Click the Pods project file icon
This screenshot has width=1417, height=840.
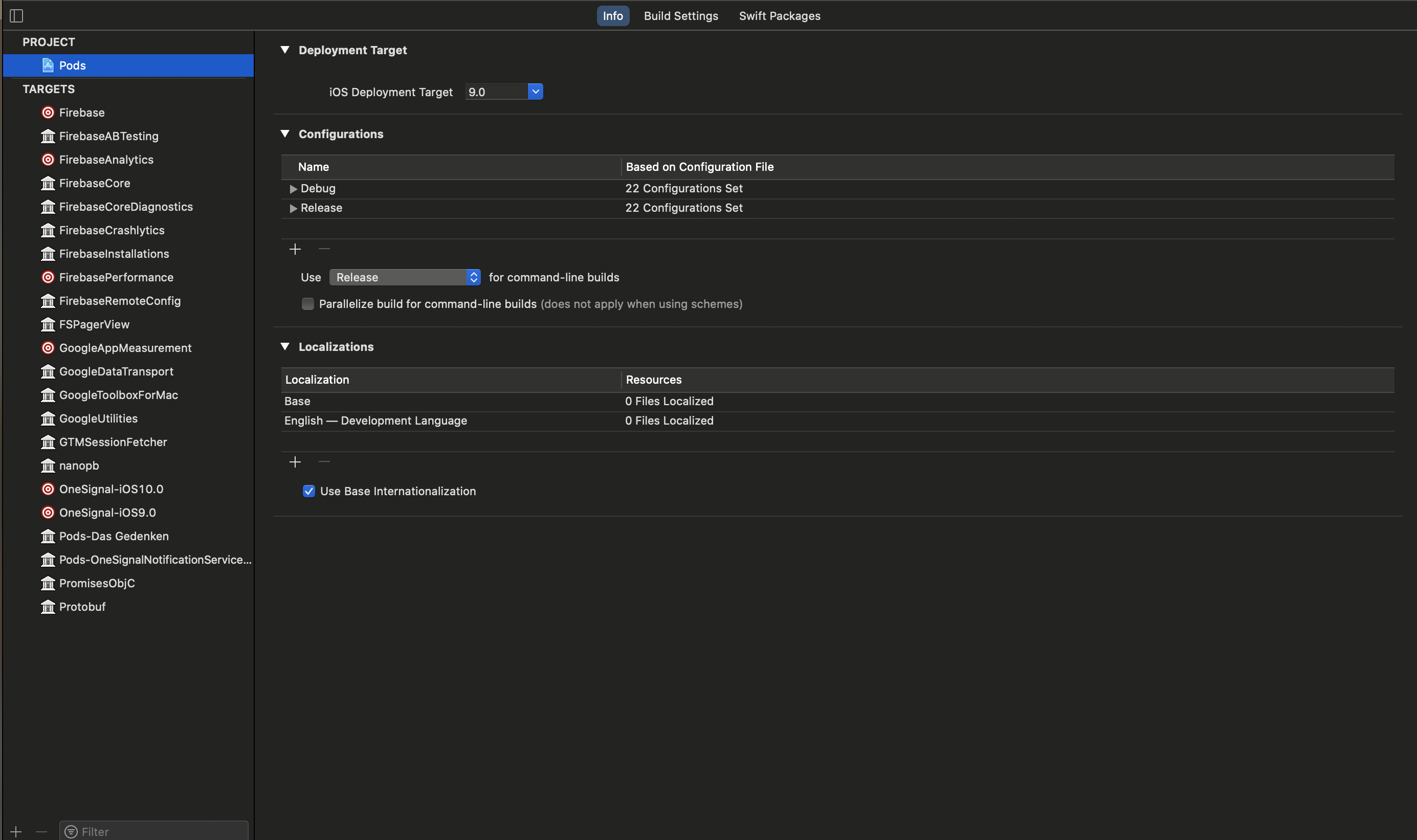point(48,65)
